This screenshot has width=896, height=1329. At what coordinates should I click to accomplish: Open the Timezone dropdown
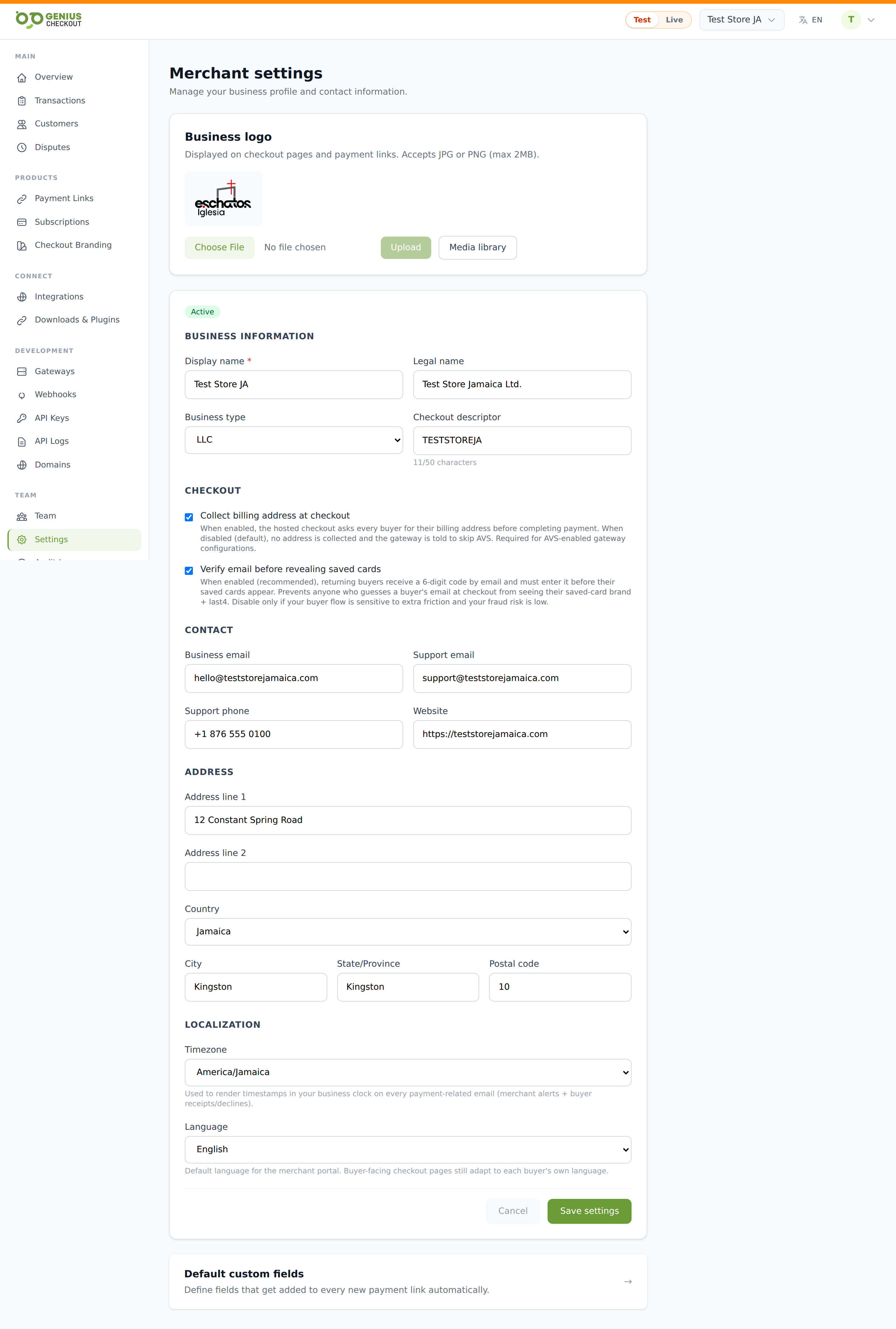click(x=408, y=1072)
